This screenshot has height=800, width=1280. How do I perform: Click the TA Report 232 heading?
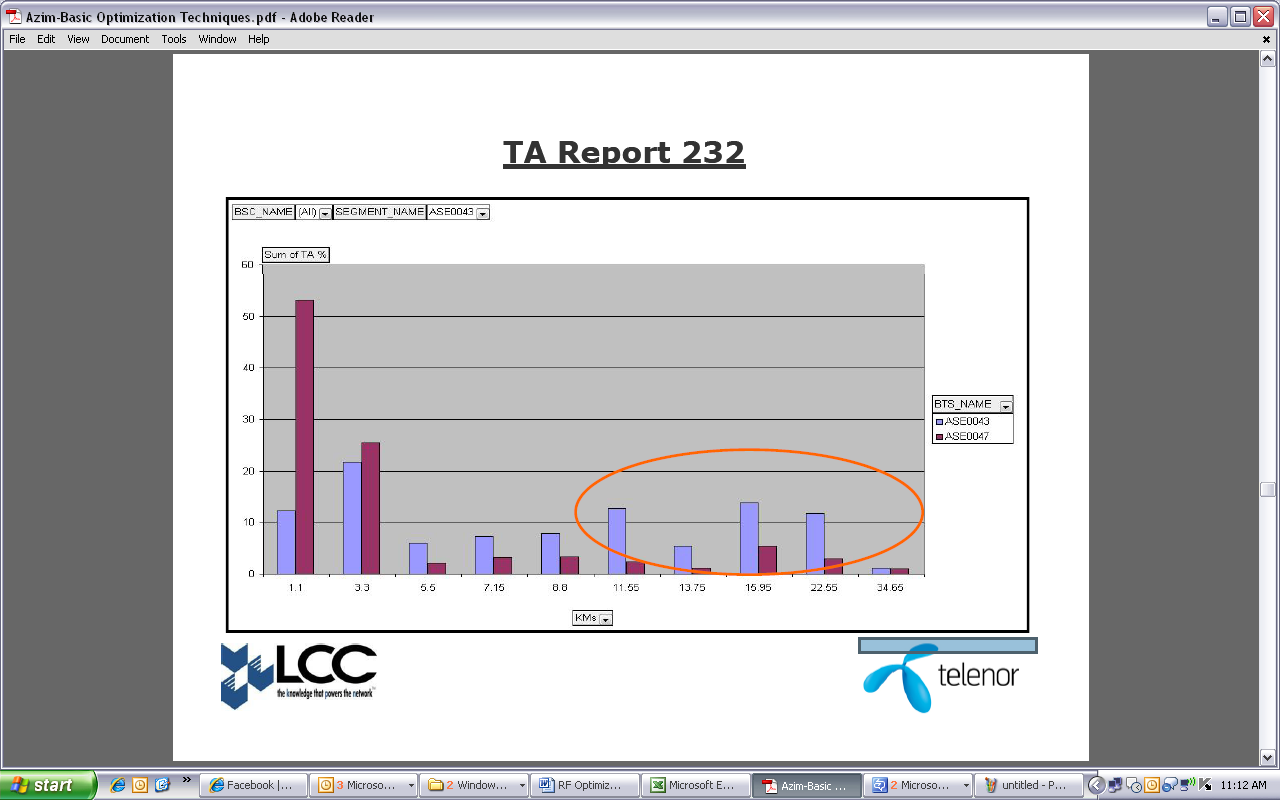[624, 153]
